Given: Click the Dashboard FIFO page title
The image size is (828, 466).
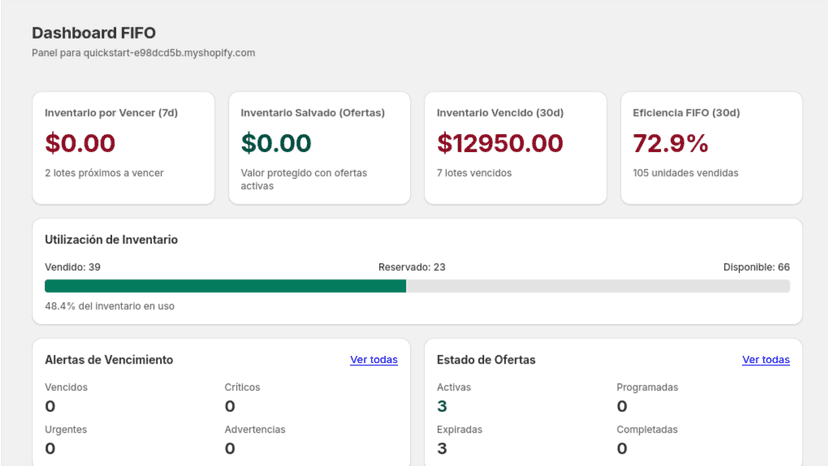Looking at the screenshot, I should (93, 33).
